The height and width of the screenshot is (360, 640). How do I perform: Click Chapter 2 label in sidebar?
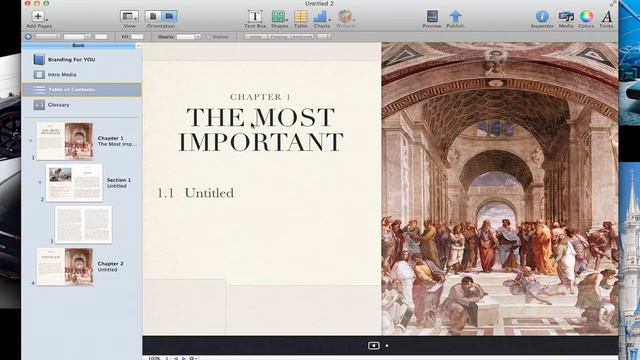coord(110,264)
